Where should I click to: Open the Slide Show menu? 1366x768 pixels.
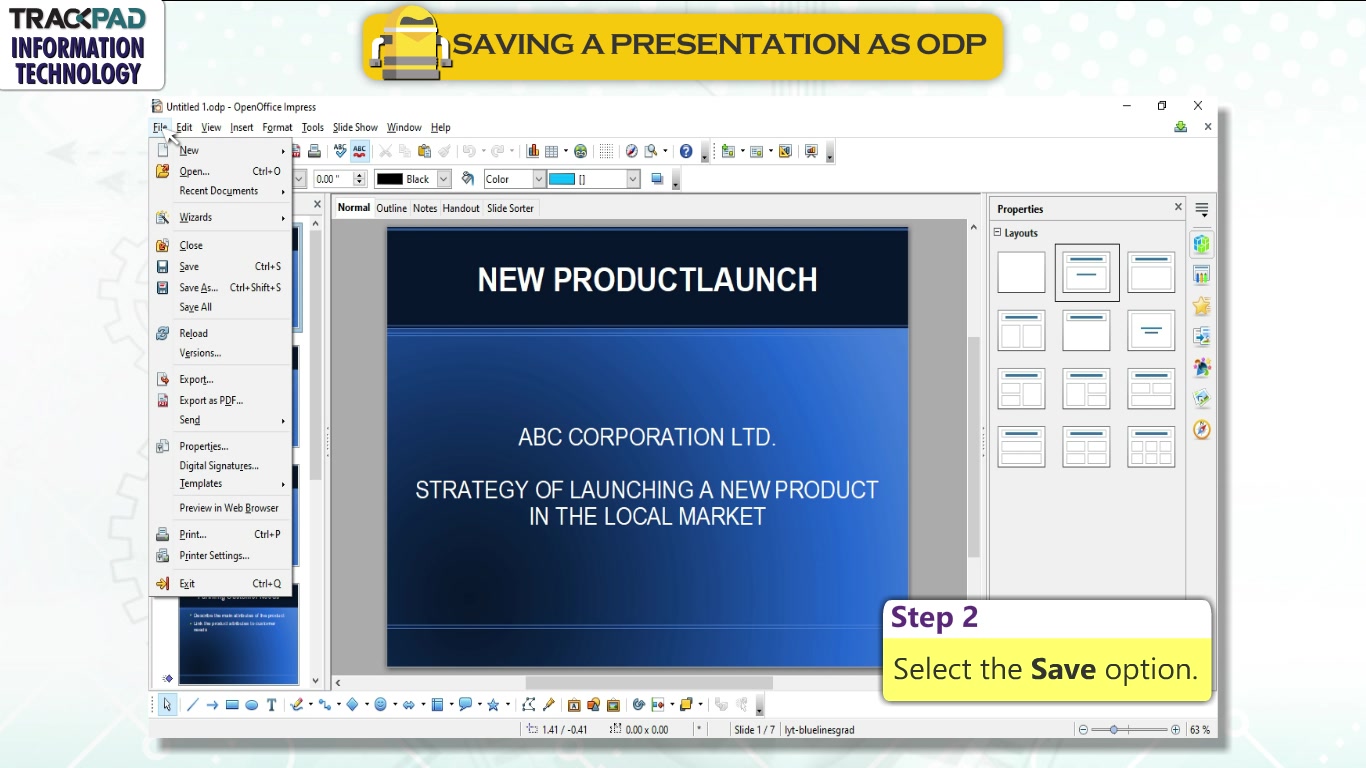[355, 127]
